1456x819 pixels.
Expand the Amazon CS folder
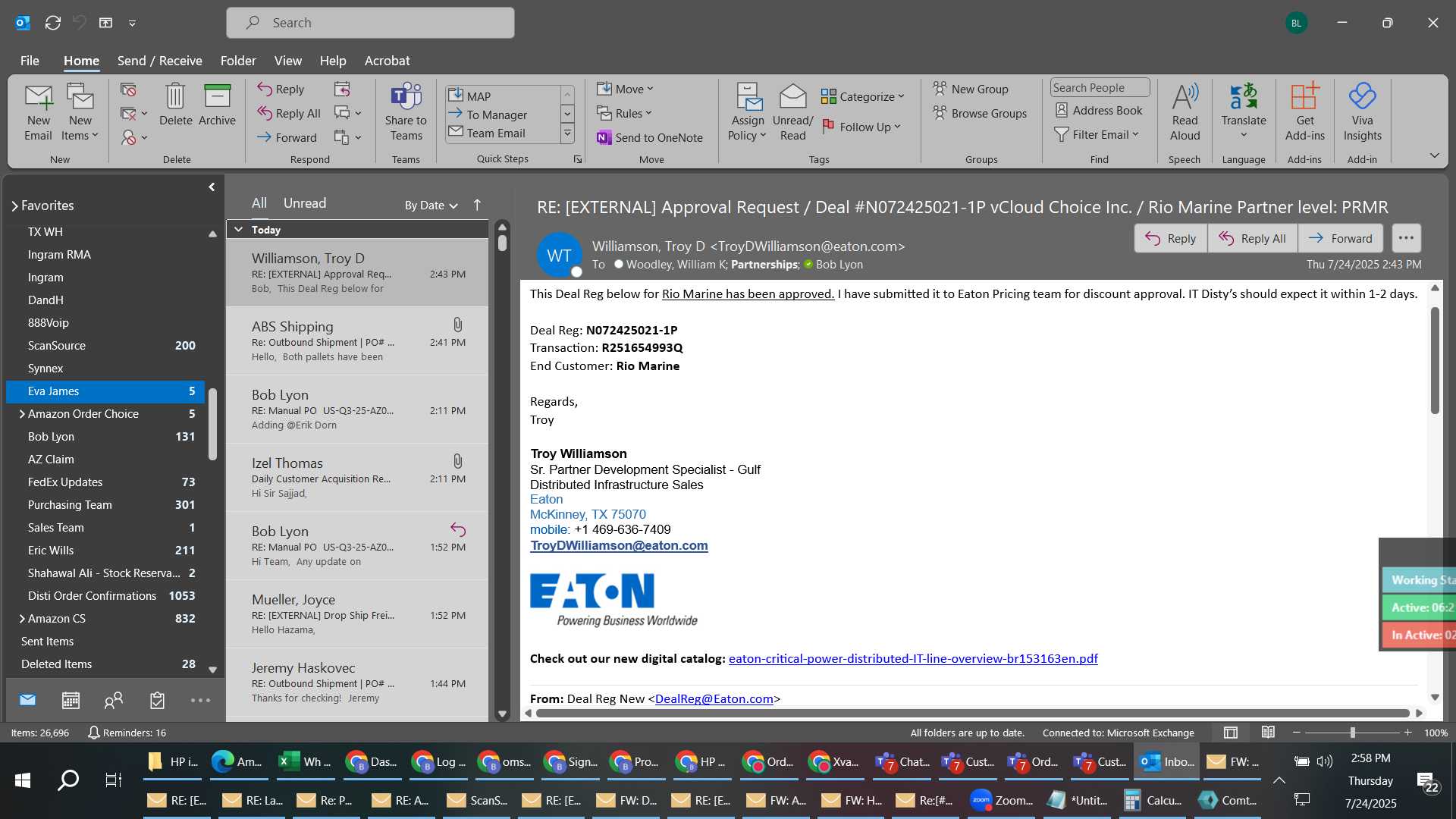click(x=21, y=619)
